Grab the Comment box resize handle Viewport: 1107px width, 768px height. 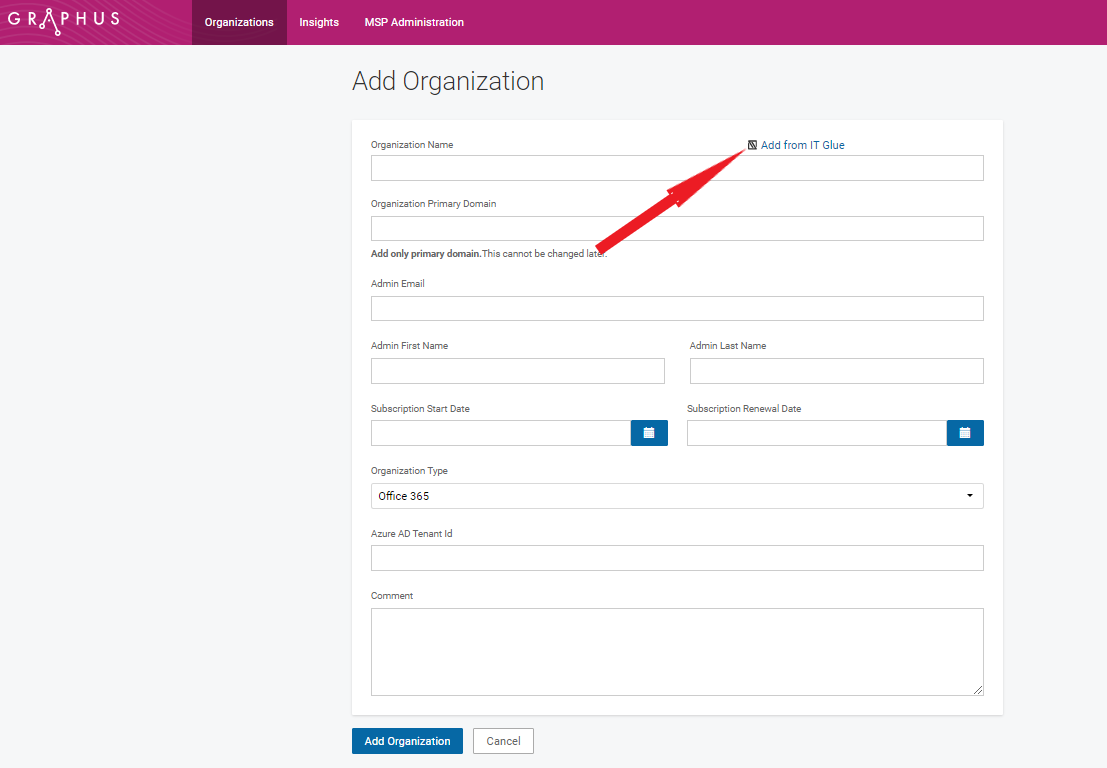click(978, 690)
